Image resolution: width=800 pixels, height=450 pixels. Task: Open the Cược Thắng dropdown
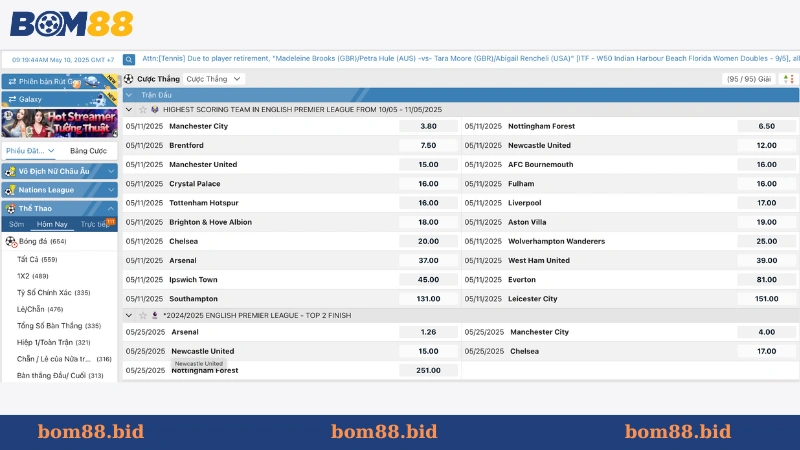tap(213, 79)
